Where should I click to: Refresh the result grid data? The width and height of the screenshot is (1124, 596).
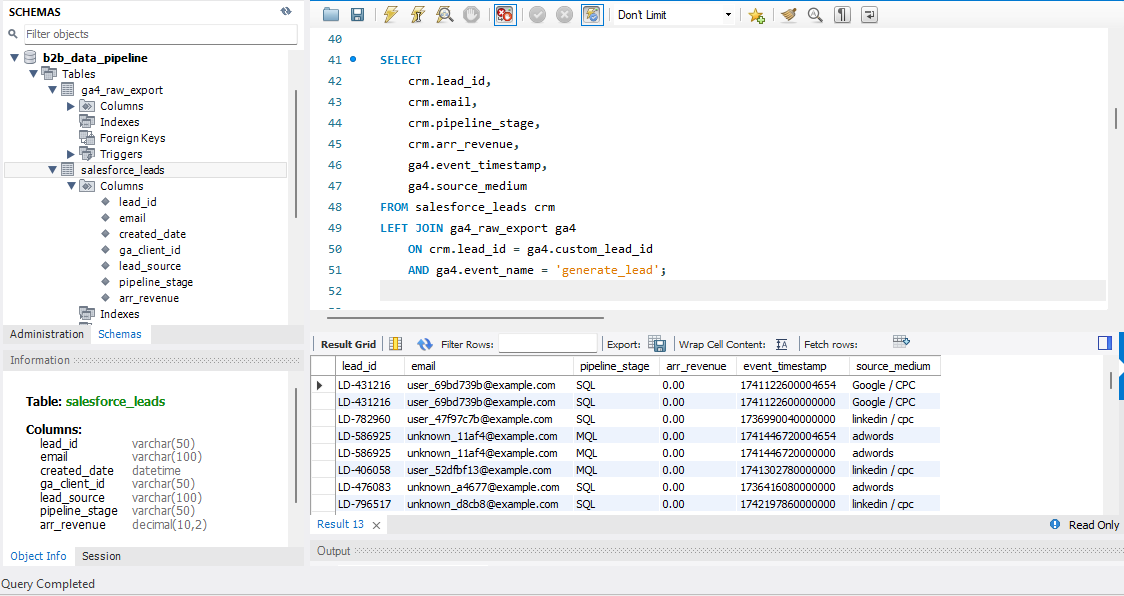pos(425,344)
